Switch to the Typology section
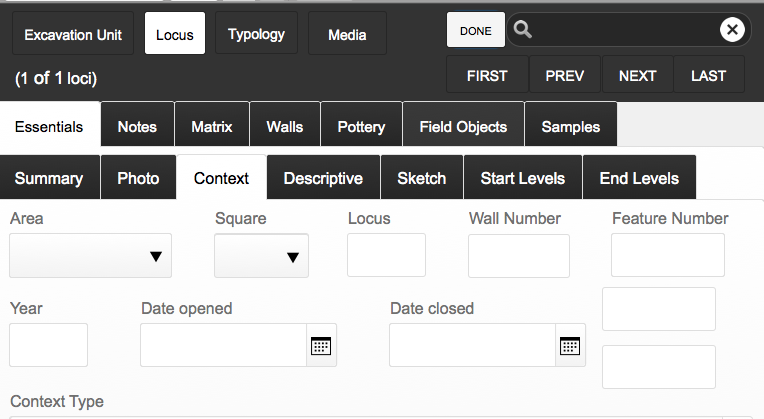The width and height of the screenshot is (764, 419). [256, 34]
